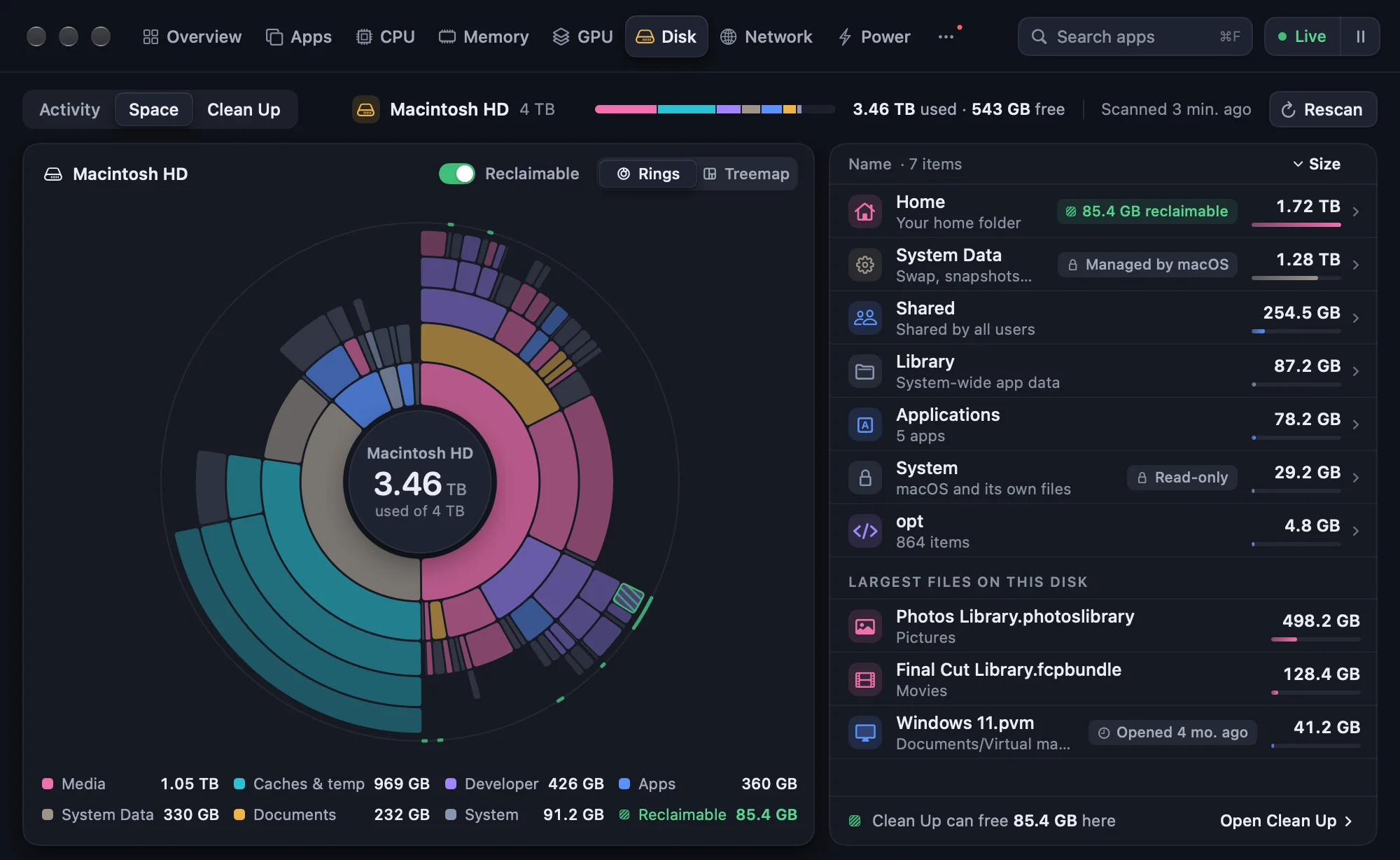Click the System Data gear icon

(865, 265)
